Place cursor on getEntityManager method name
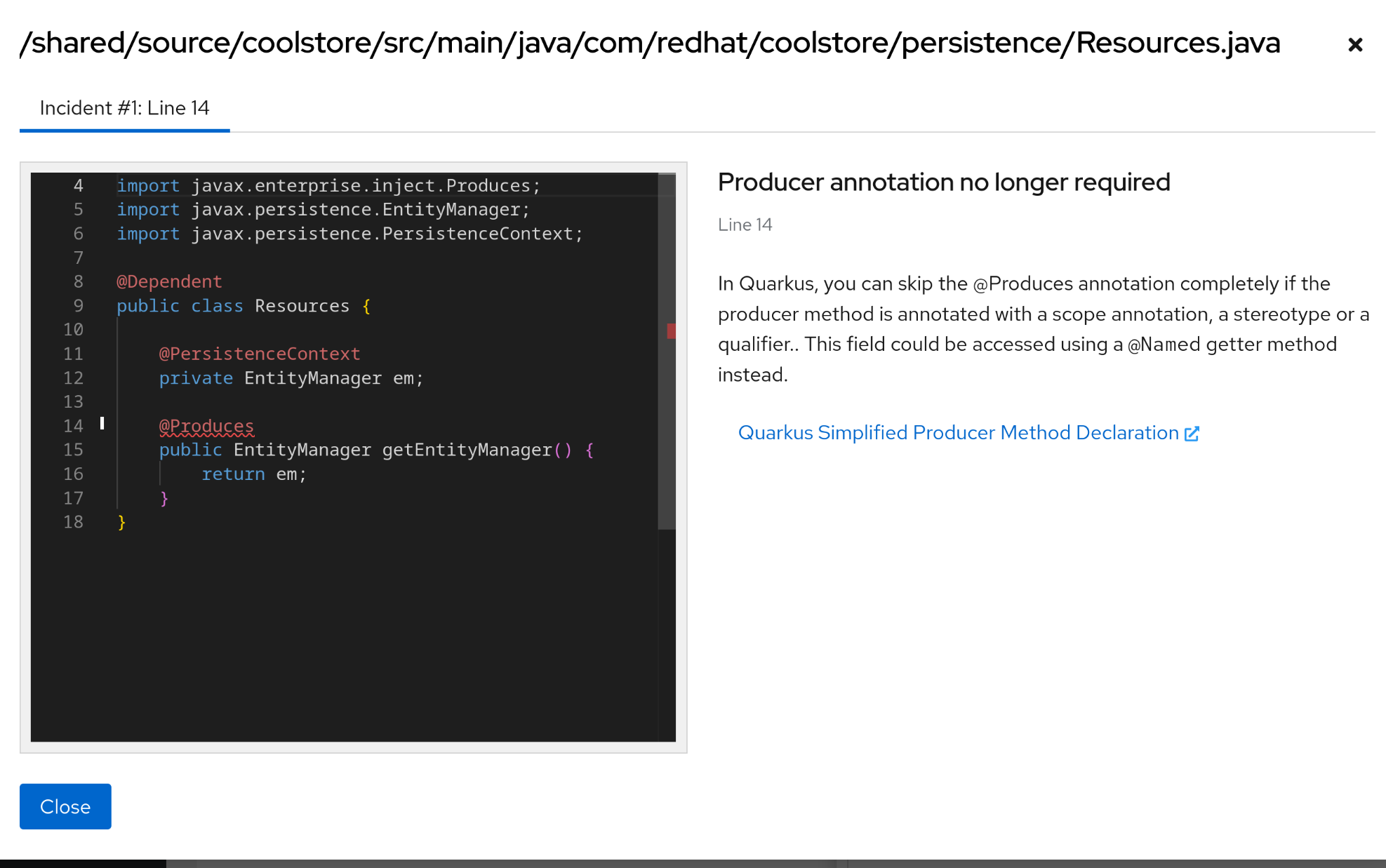The width and height of the screenshot is (1386, 868). (x=467, y=450)
